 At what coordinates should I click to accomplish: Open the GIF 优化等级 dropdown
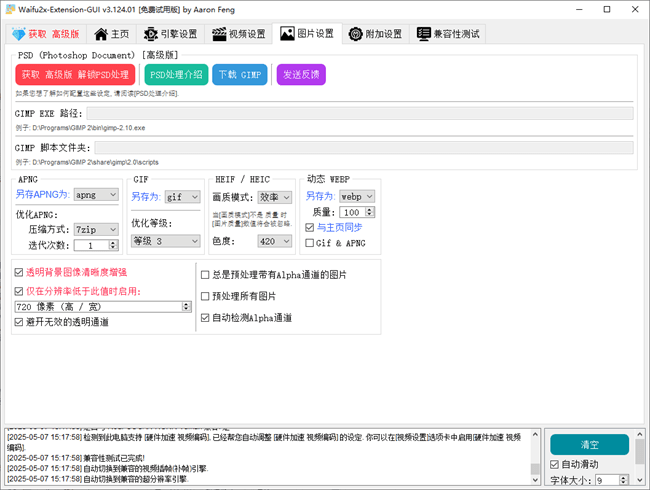(165, 241)
